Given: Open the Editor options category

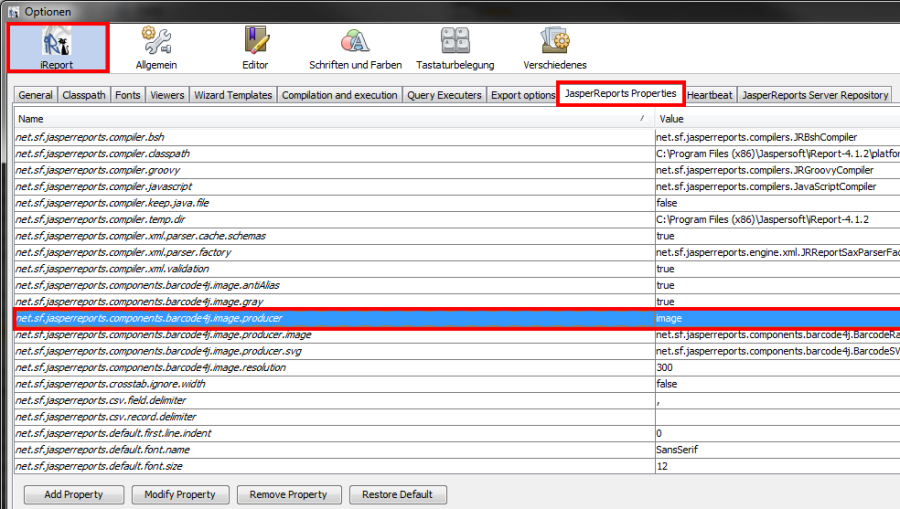Looking at the screenshot, I should point(255,48).
